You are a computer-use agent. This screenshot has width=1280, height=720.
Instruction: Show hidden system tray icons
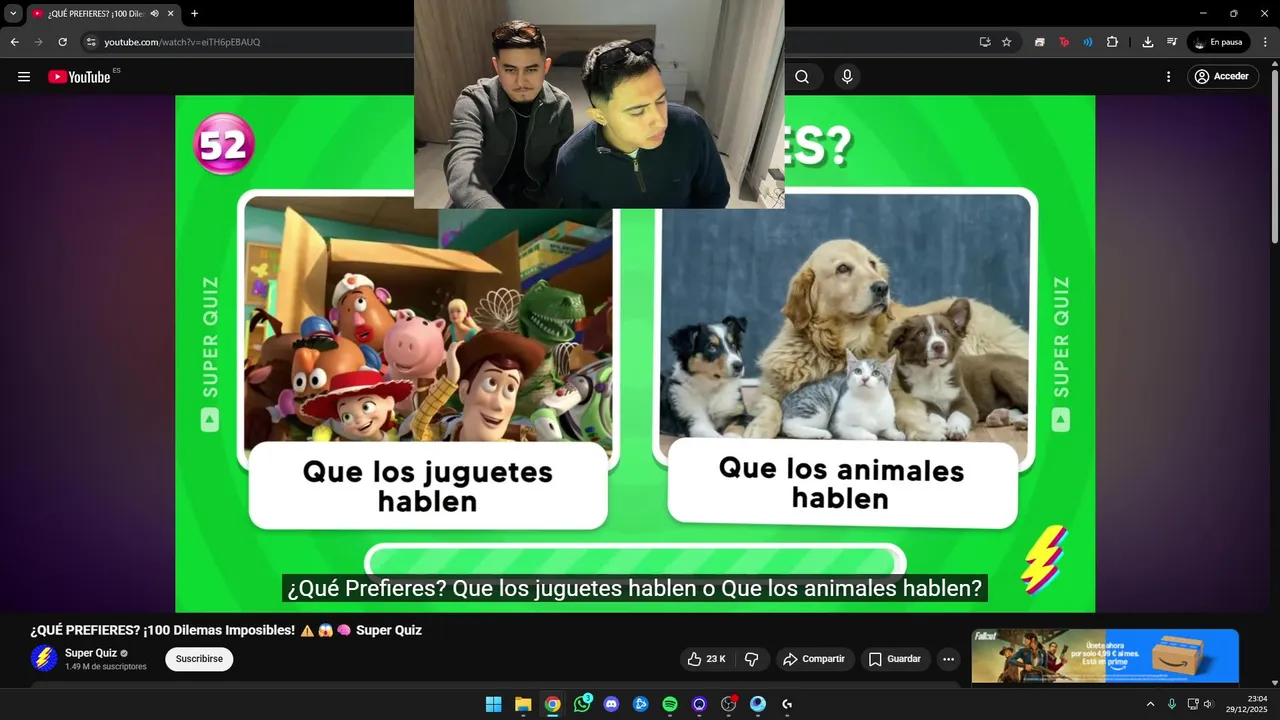pos(1150,704)
